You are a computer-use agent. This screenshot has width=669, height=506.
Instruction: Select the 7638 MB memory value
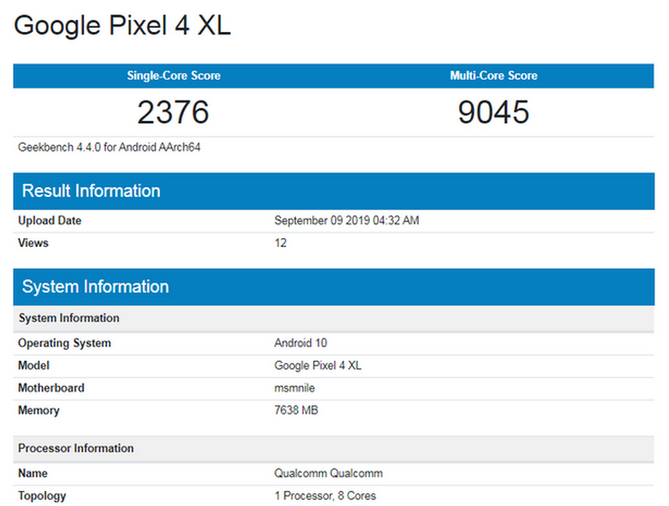[296, 410]
